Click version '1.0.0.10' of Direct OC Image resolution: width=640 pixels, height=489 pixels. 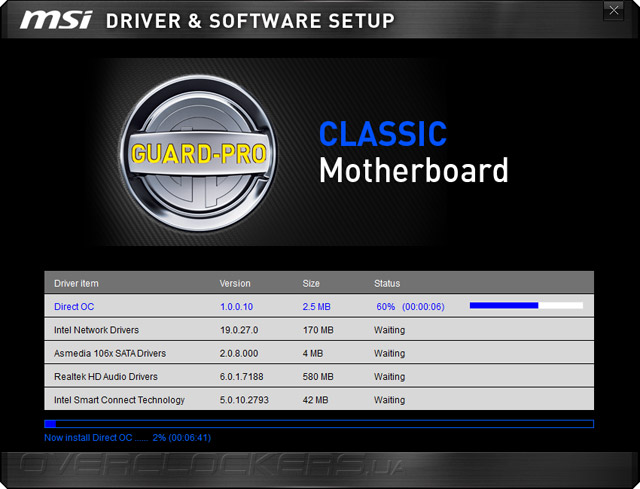pos(237,307)
